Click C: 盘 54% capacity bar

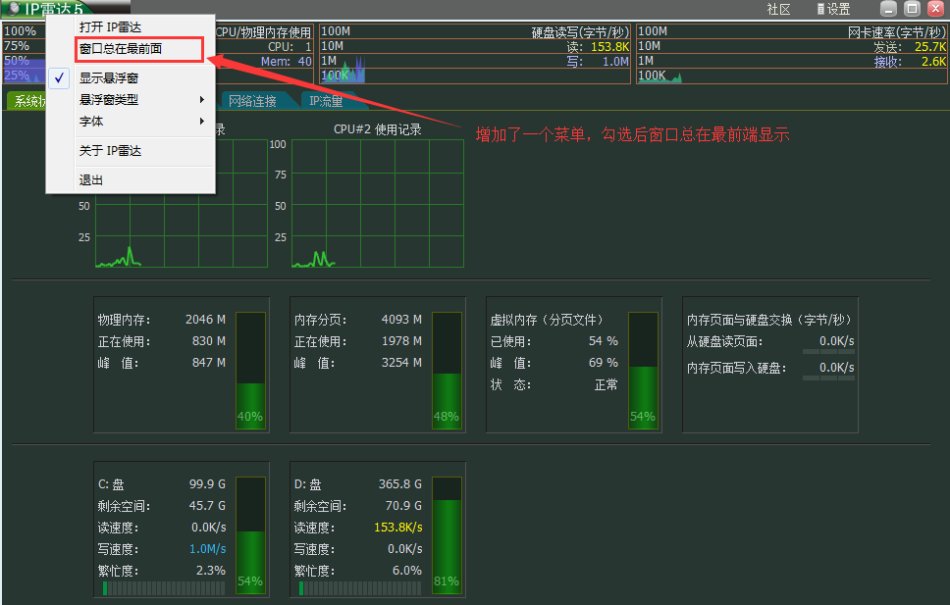pos(250,535)
